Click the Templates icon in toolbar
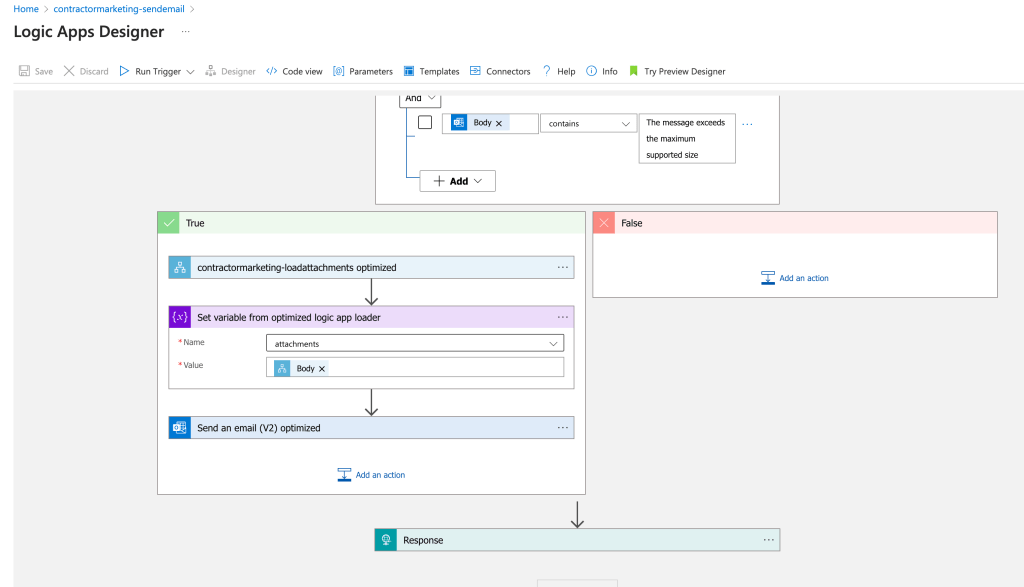 click(x=409, y=71)
